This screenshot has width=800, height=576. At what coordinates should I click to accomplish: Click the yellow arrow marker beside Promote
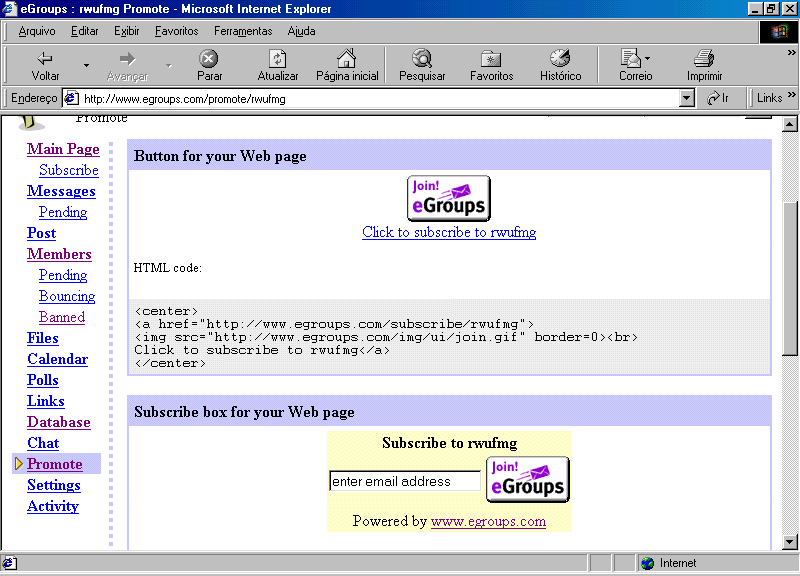pos(19,464)
